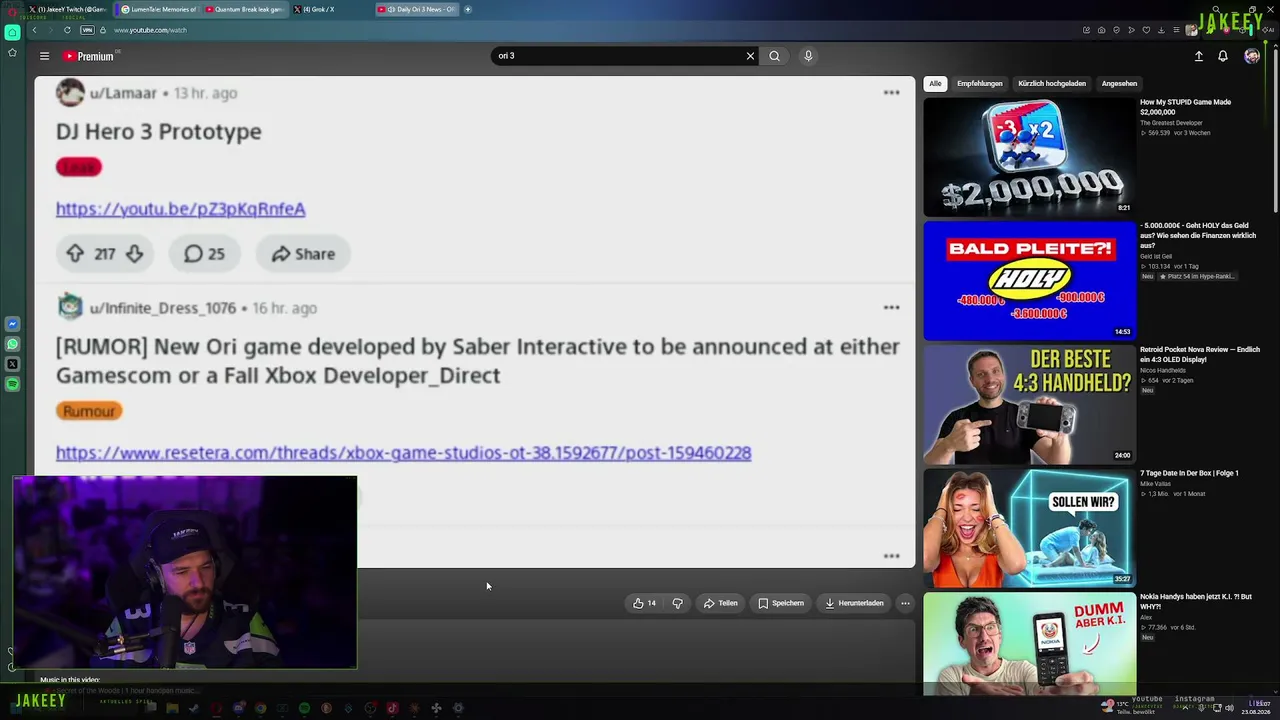1280x720 pixels.
Task: Select the 'Alle' filter chip
Action: coord(935,84)
